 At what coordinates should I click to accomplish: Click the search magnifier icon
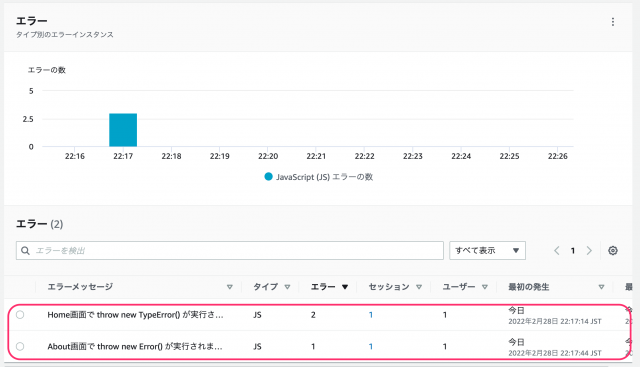(25, 251)
